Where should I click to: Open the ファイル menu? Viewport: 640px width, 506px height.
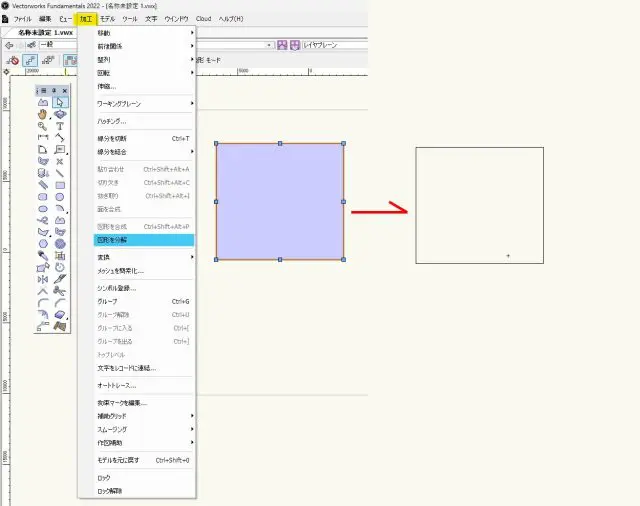(x=22, y=19)
